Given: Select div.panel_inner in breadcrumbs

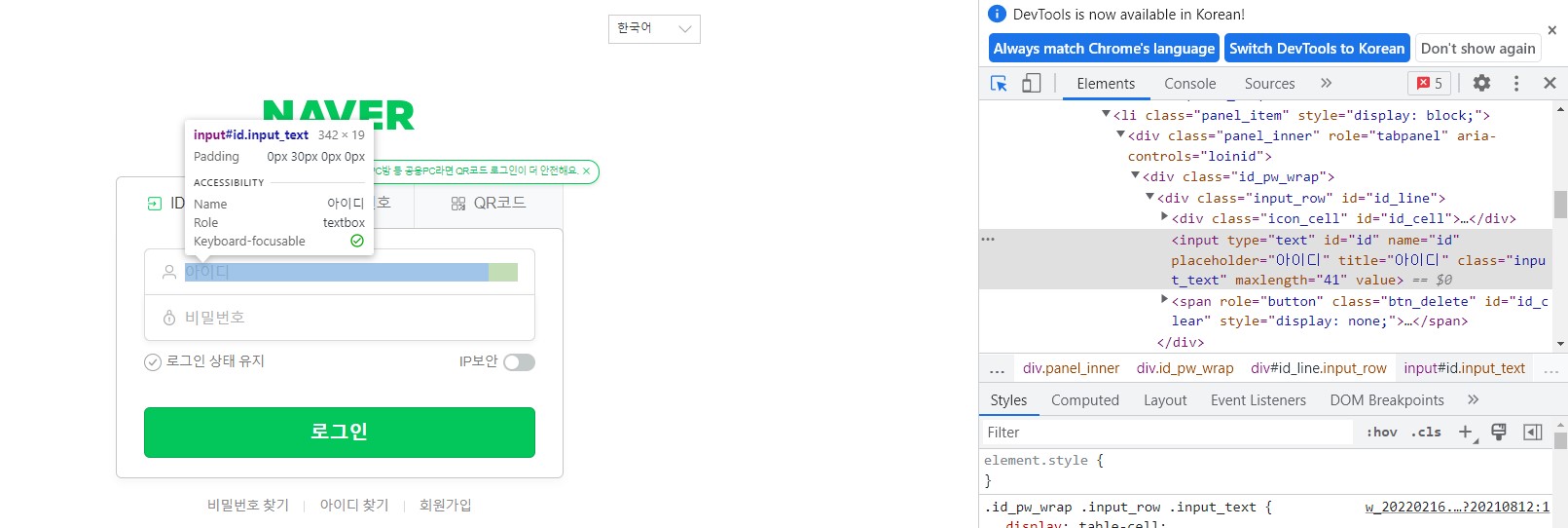Looking at the screenshot, I should click(x=1071, y=368).
